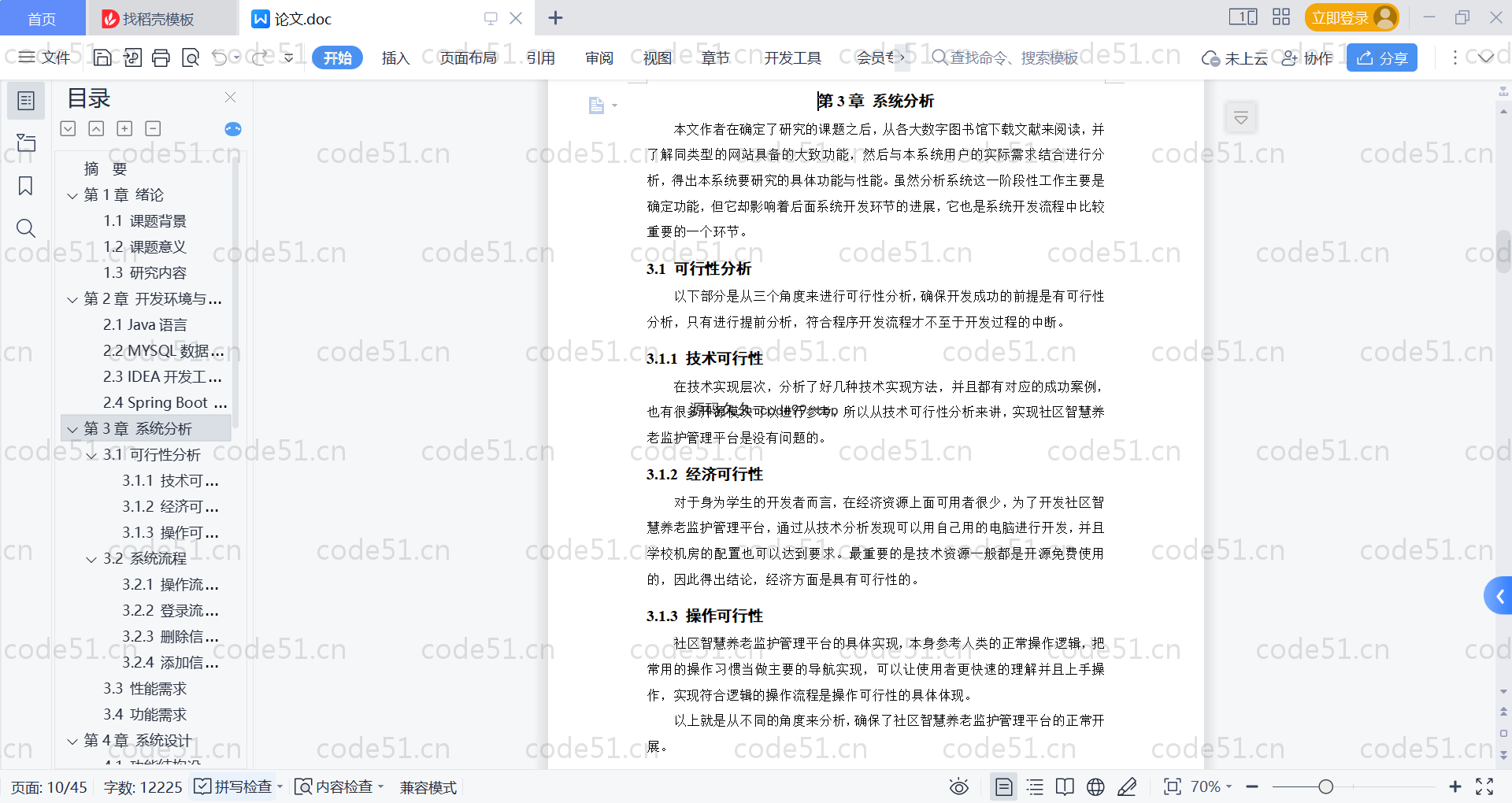The image size is (1512, 803).
Task: Click the 立即登录 login button
Action: [x=1351, y=17]
